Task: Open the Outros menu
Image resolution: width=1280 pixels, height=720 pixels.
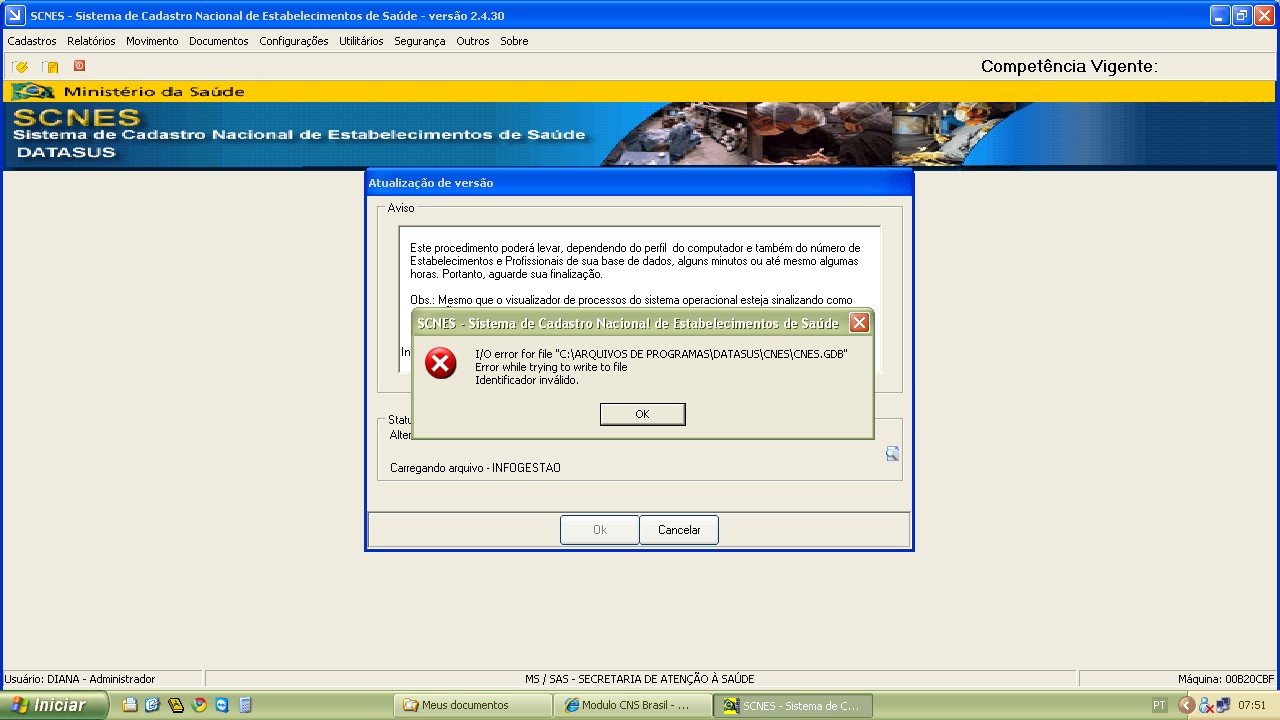Action: coord(473,41)
